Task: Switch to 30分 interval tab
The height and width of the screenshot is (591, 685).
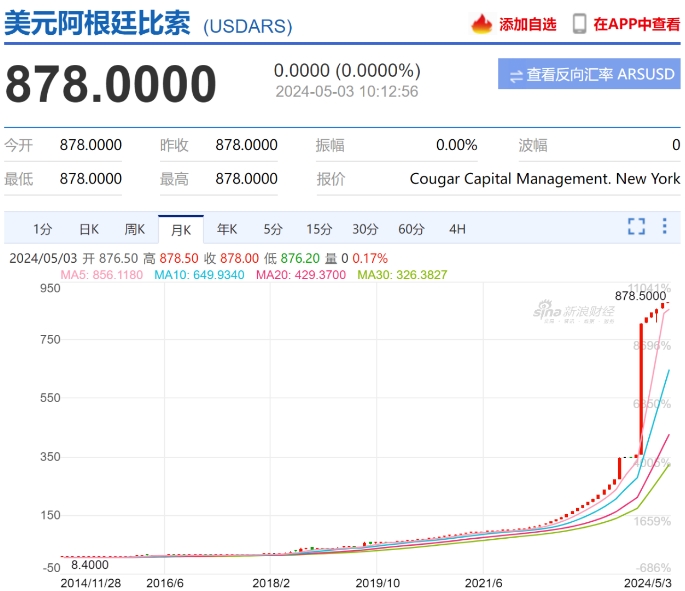Action: pos(365,228)
